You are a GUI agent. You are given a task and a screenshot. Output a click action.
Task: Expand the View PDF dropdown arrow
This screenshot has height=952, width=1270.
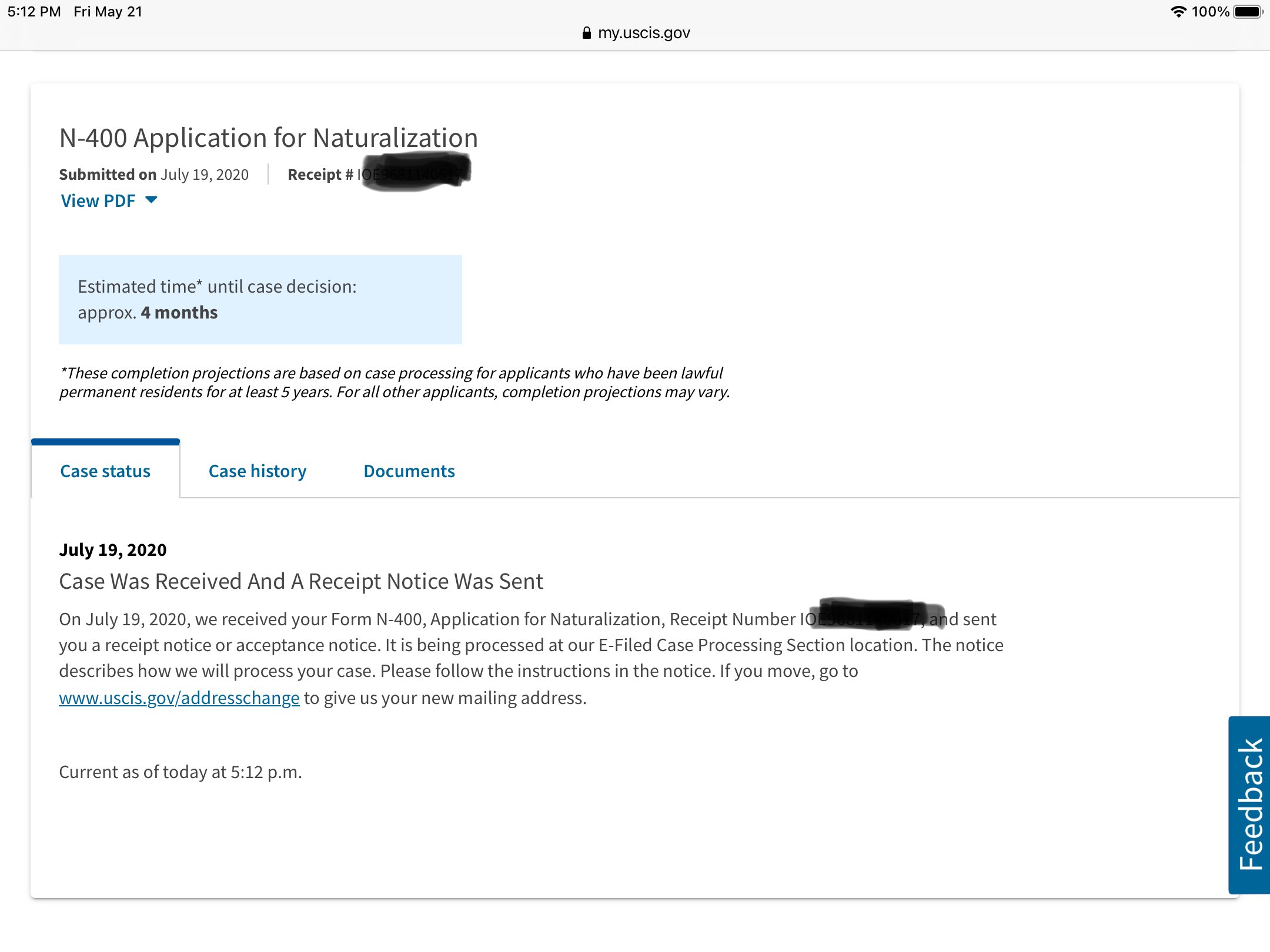[151, 200]
